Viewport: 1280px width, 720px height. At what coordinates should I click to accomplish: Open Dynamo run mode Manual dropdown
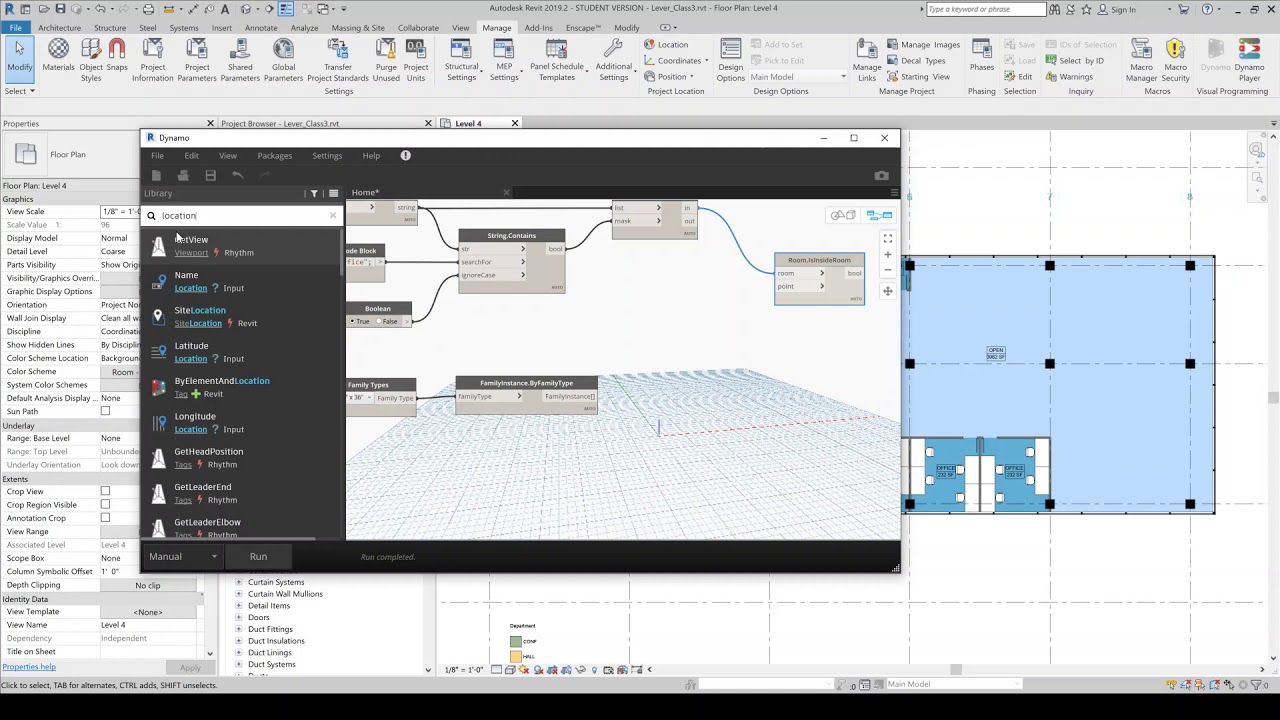pos(183,557)
